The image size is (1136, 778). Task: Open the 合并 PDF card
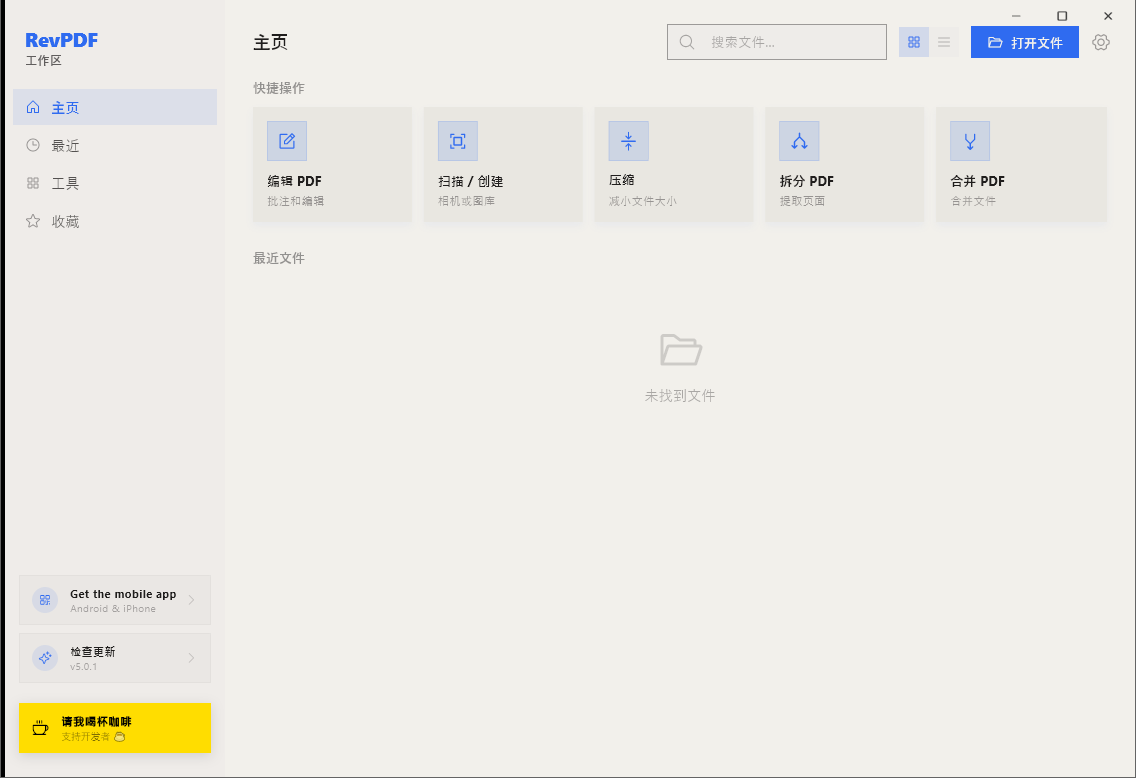point(1022,164)
